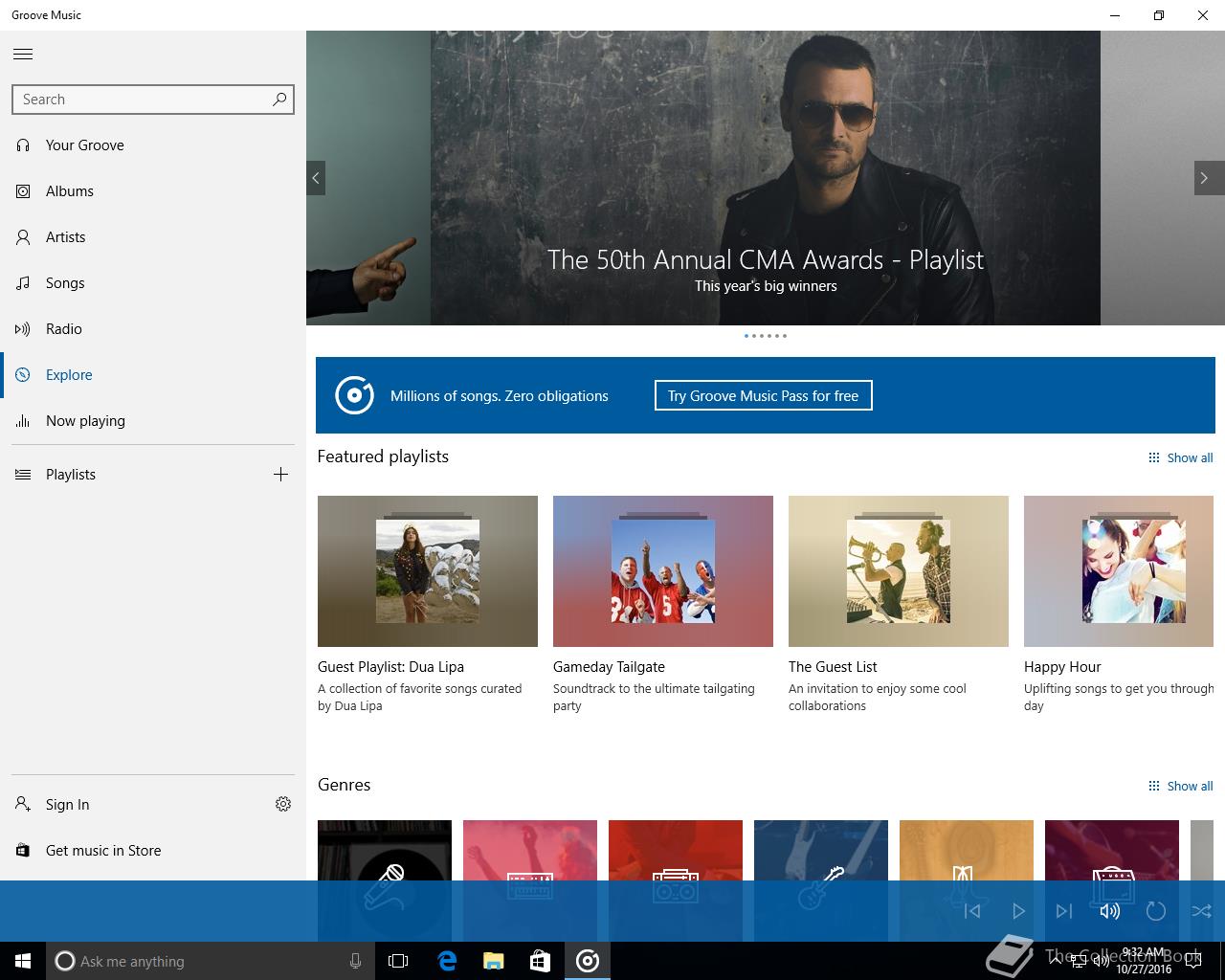
Task: Toggle shuffle mode
Action: [x=1202, y=911]
